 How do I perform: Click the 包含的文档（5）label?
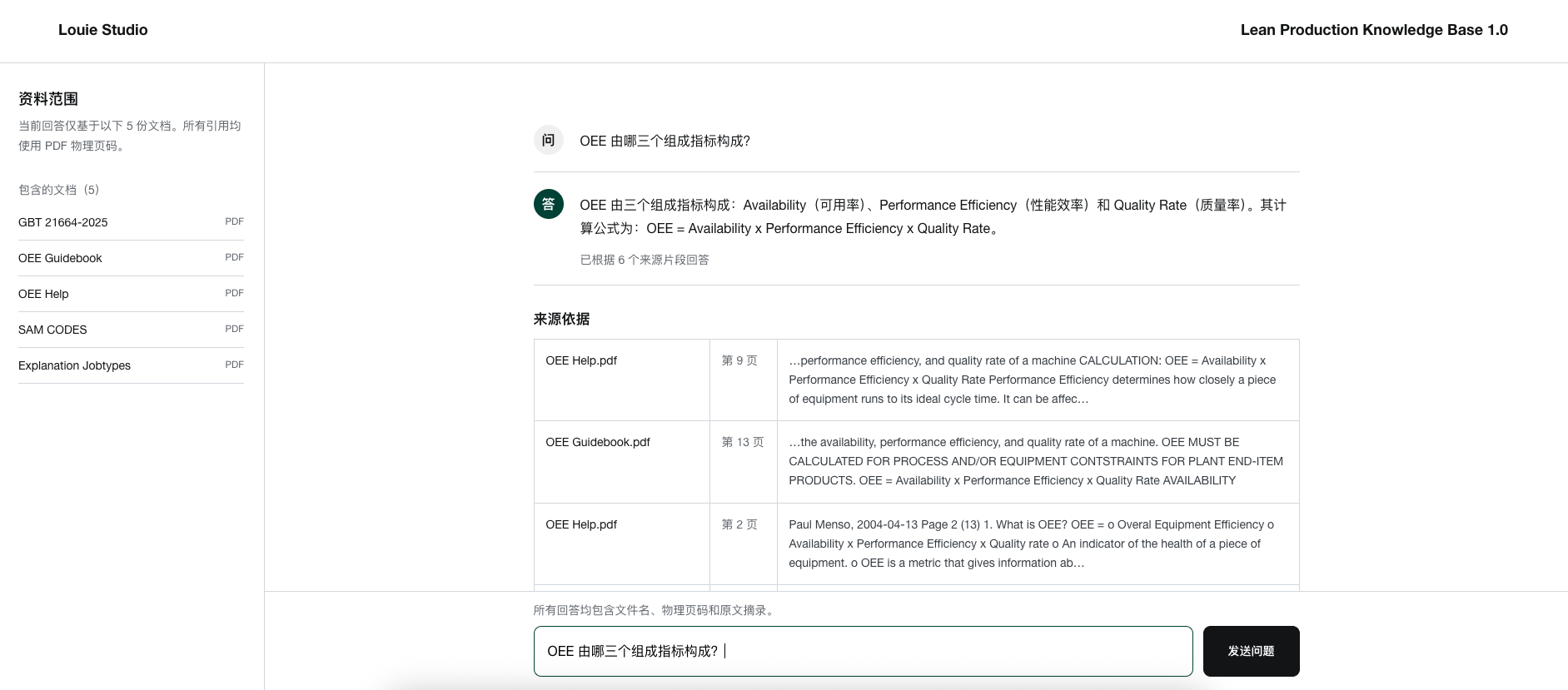(x=59, y=190)
